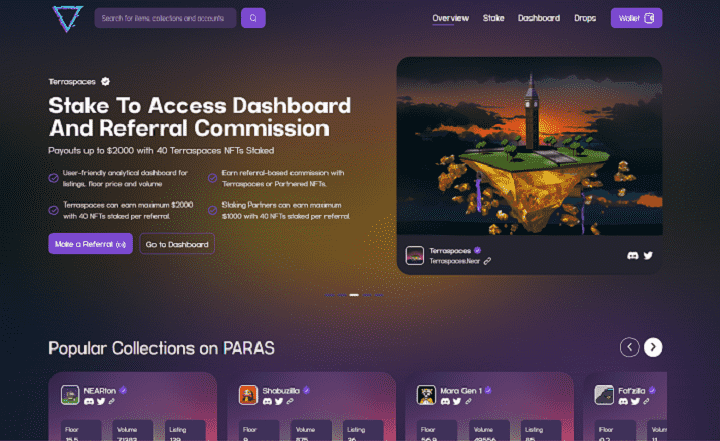Open Terraspaces Twitter from featured card
Image resolution: width=720 pixels, height=441 pixels.
(x=648, y=255)
